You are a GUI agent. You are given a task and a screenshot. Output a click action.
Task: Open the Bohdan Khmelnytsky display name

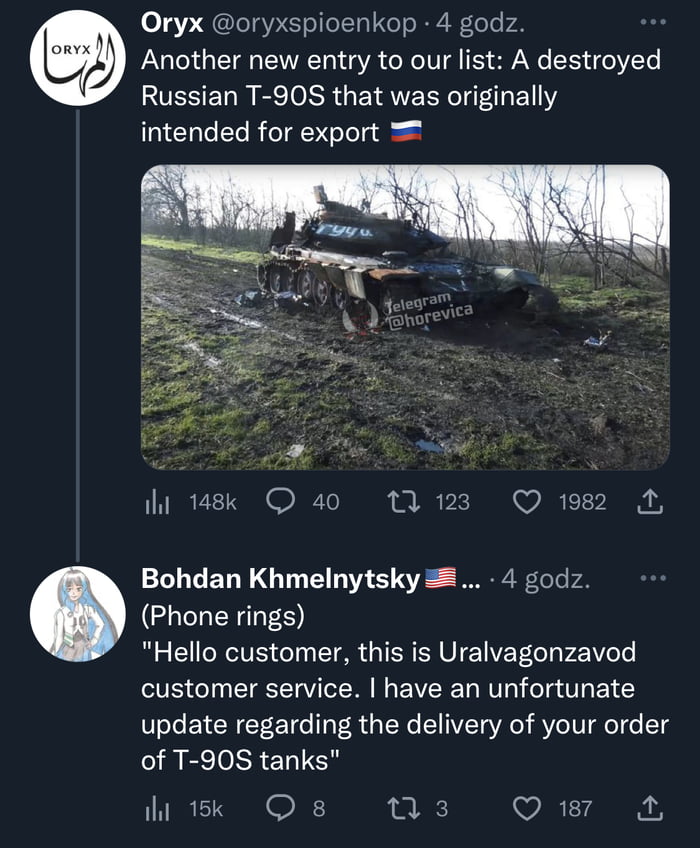280,579
